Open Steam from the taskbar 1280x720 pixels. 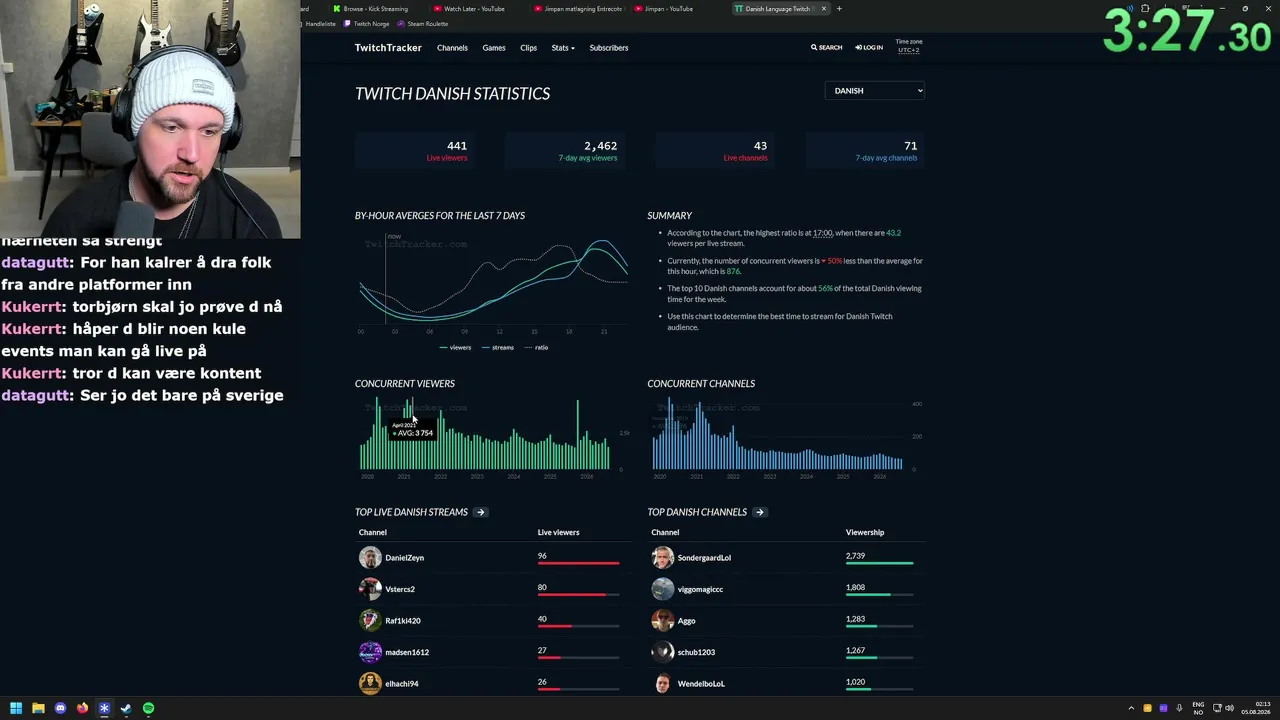tap(126, 708)
